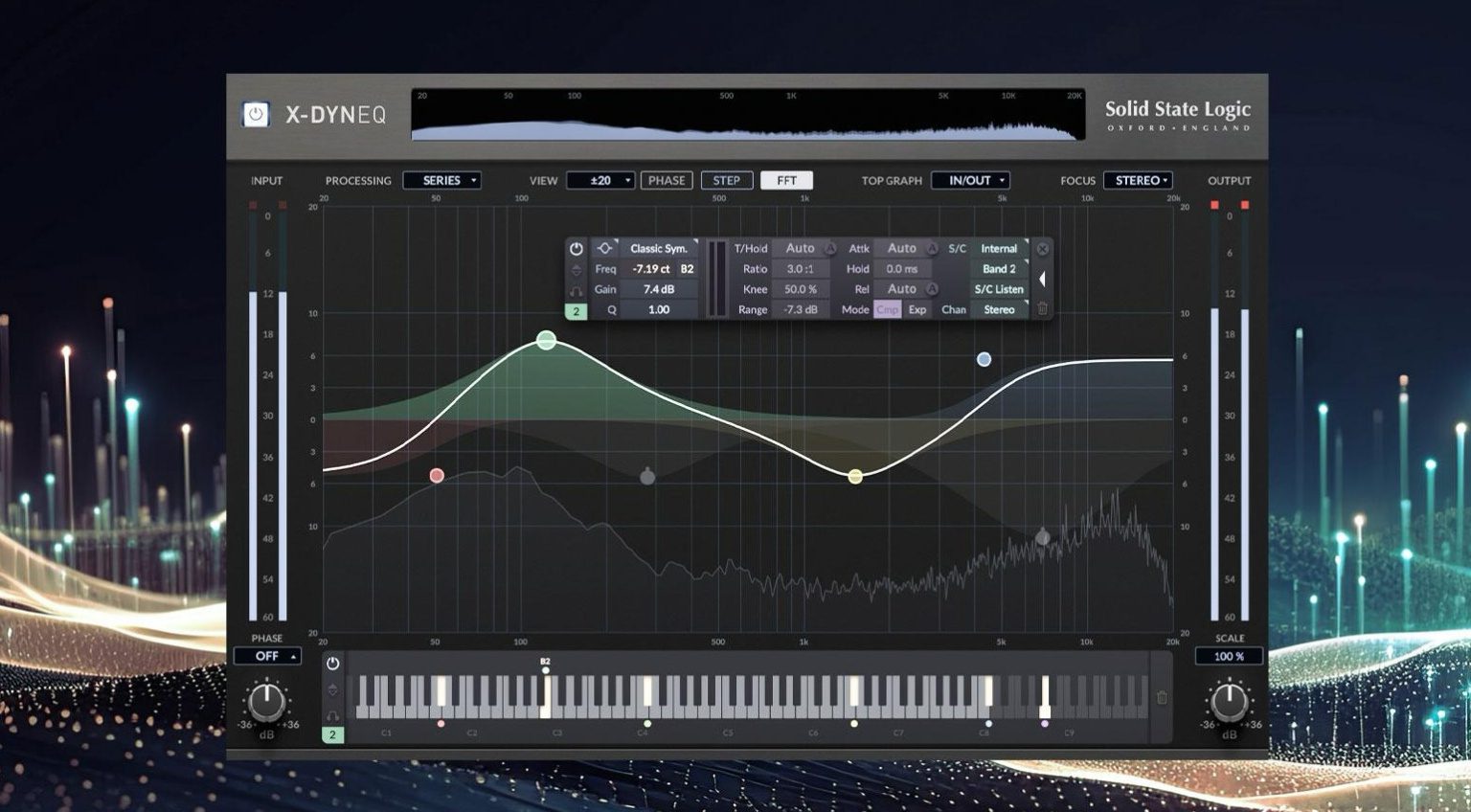The height and width of the screenshot is (812, 1471).
Task: Click the headphone icon beside the keyboard strip
Action: click(333, 715)
